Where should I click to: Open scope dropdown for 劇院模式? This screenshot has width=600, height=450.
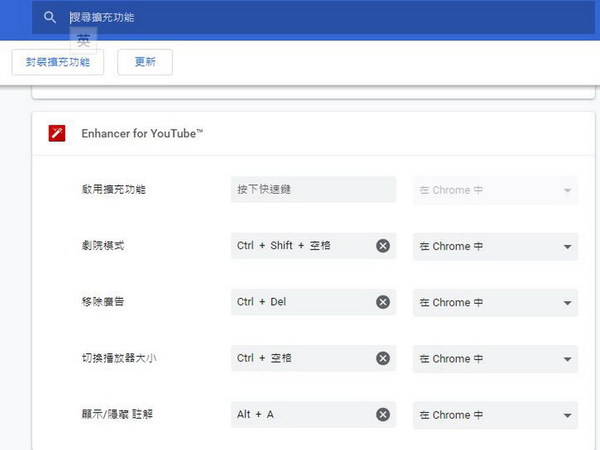click(495, 246)
